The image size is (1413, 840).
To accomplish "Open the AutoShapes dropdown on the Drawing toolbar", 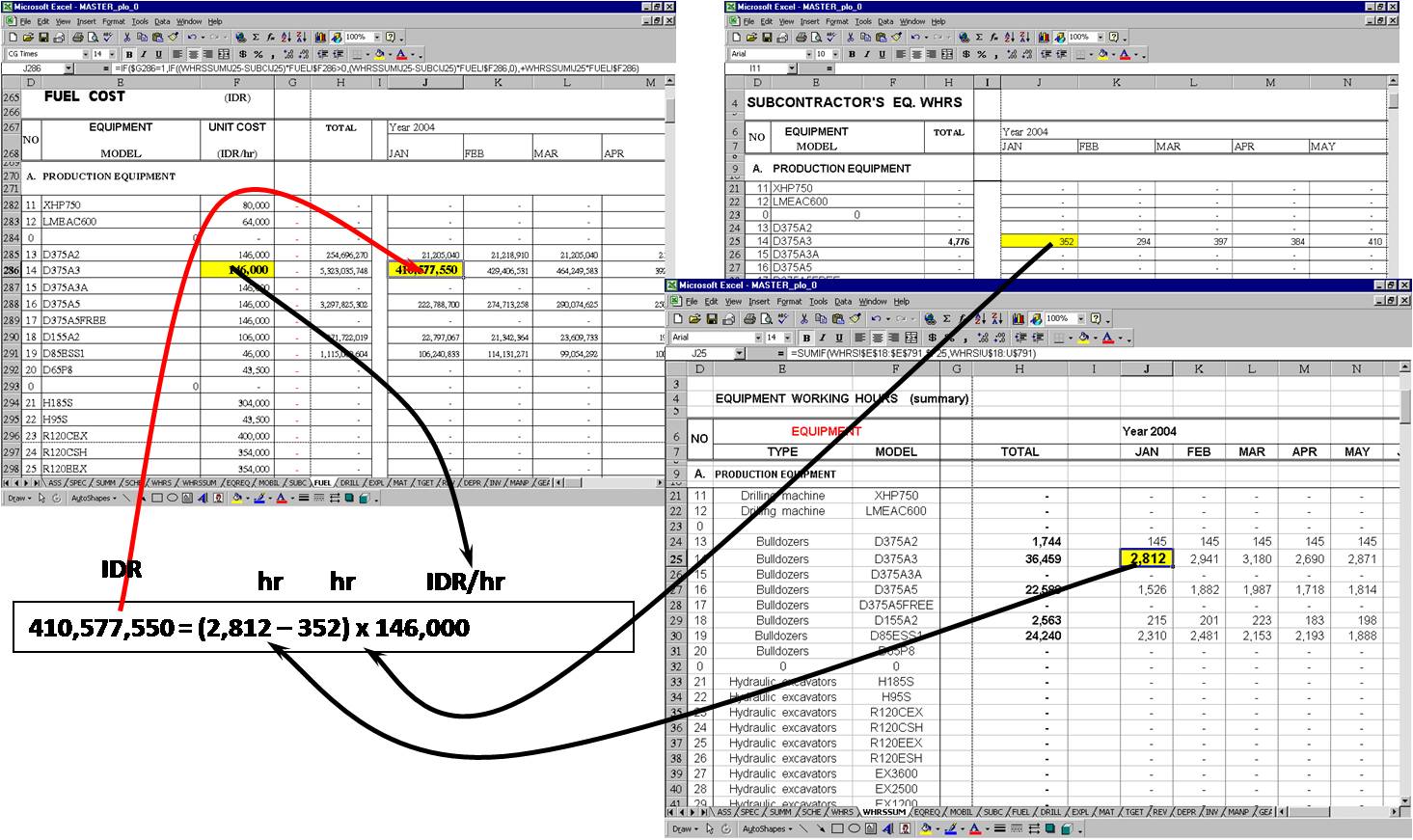I will pyautogui.click(x=93, y=500).
